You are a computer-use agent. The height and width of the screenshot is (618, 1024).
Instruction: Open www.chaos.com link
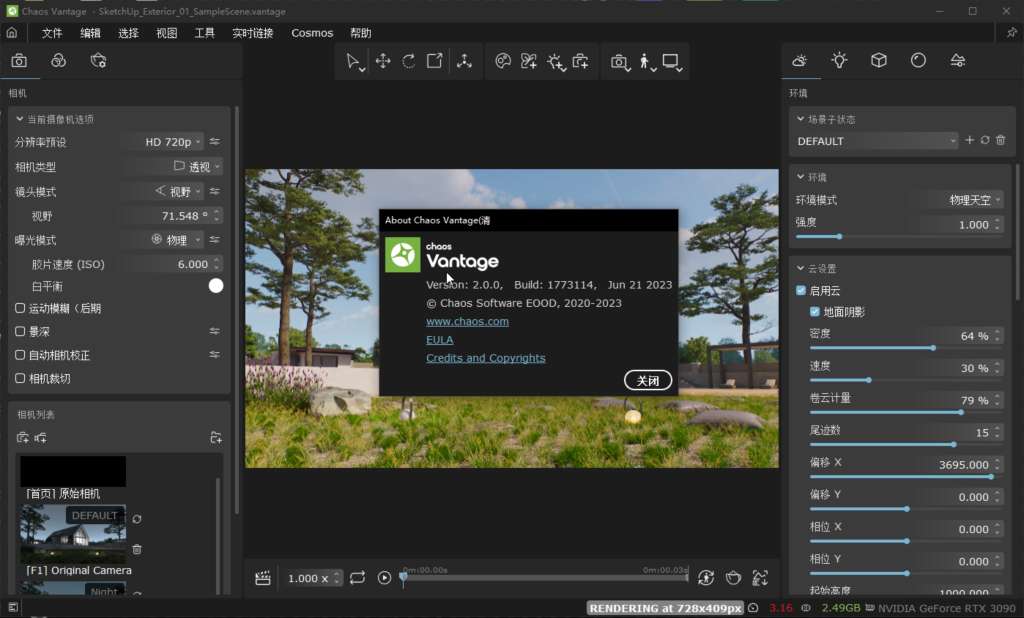point(467,321)
